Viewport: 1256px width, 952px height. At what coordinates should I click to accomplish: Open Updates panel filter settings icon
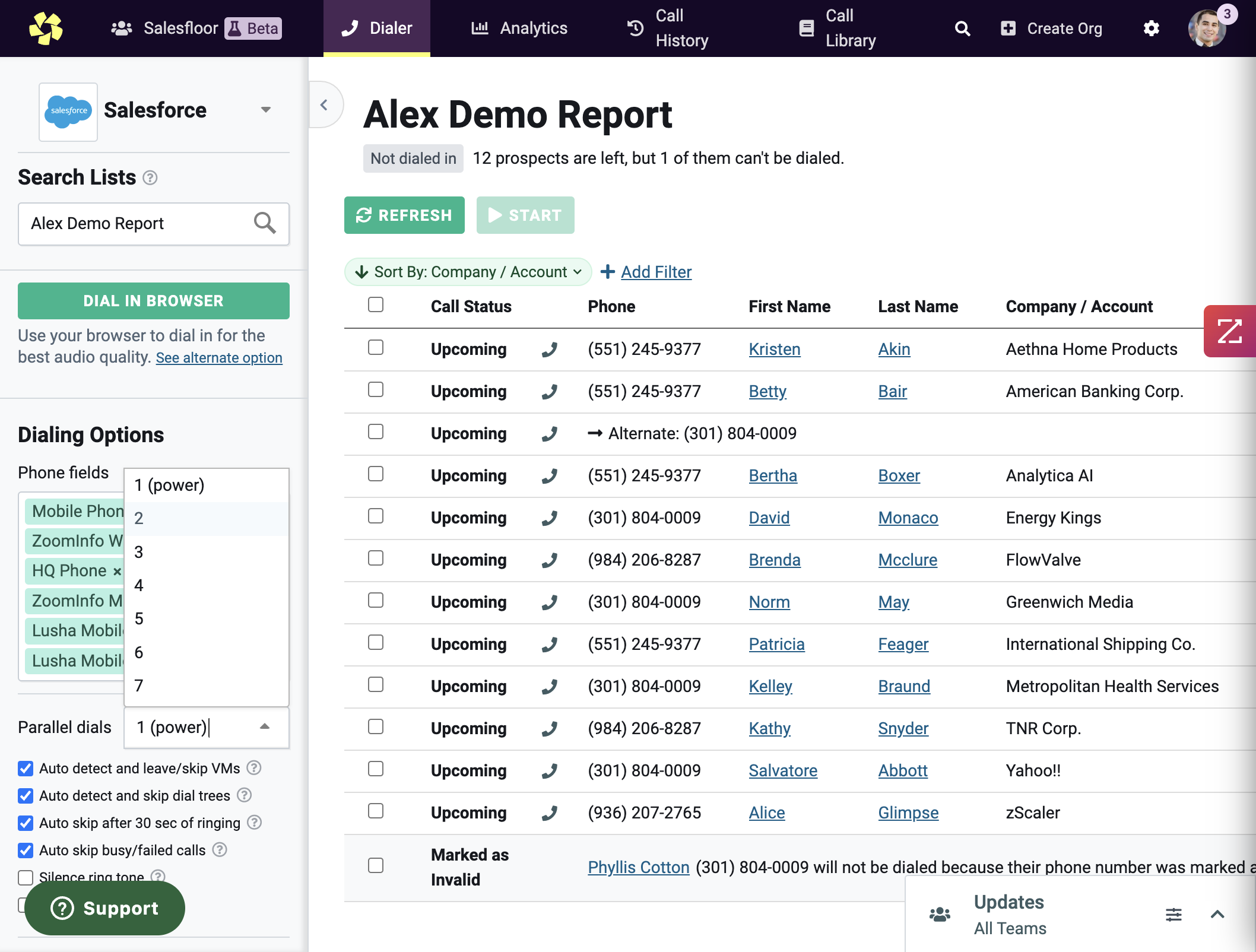point(1173,915)
